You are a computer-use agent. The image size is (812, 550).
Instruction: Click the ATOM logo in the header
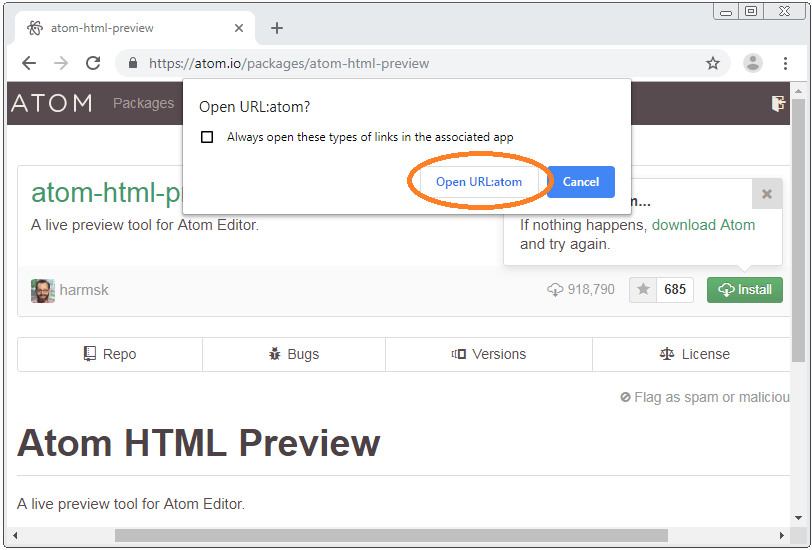tap(52, 103)
